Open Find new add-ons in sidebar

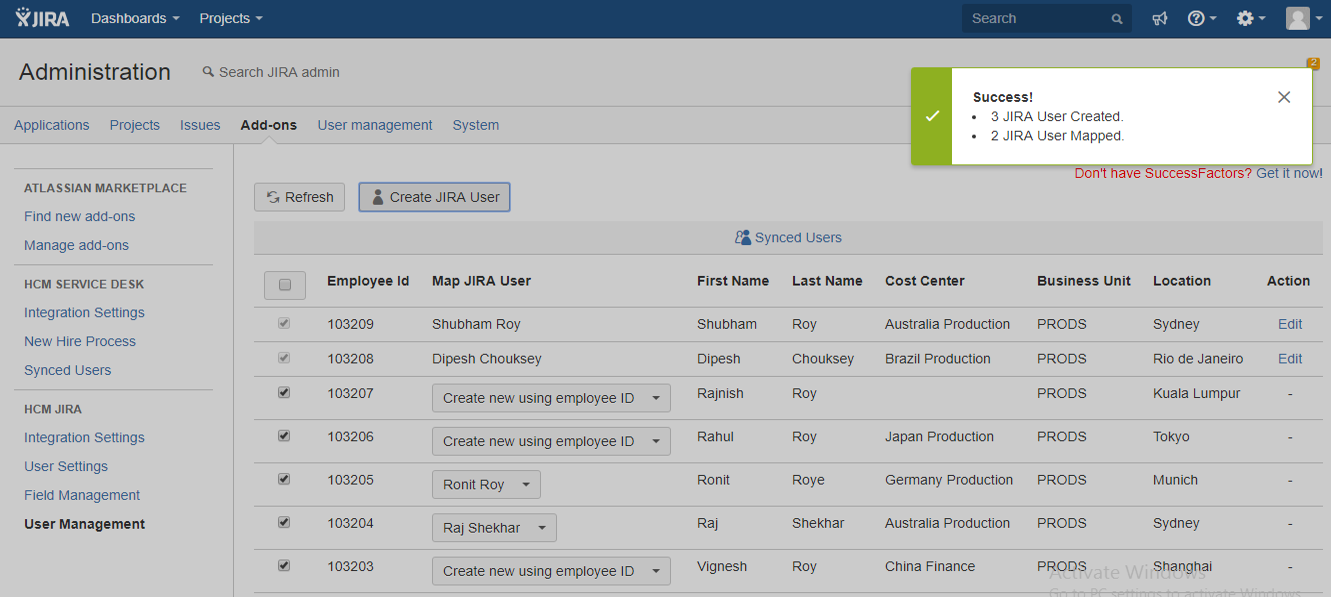coord(79,216)
